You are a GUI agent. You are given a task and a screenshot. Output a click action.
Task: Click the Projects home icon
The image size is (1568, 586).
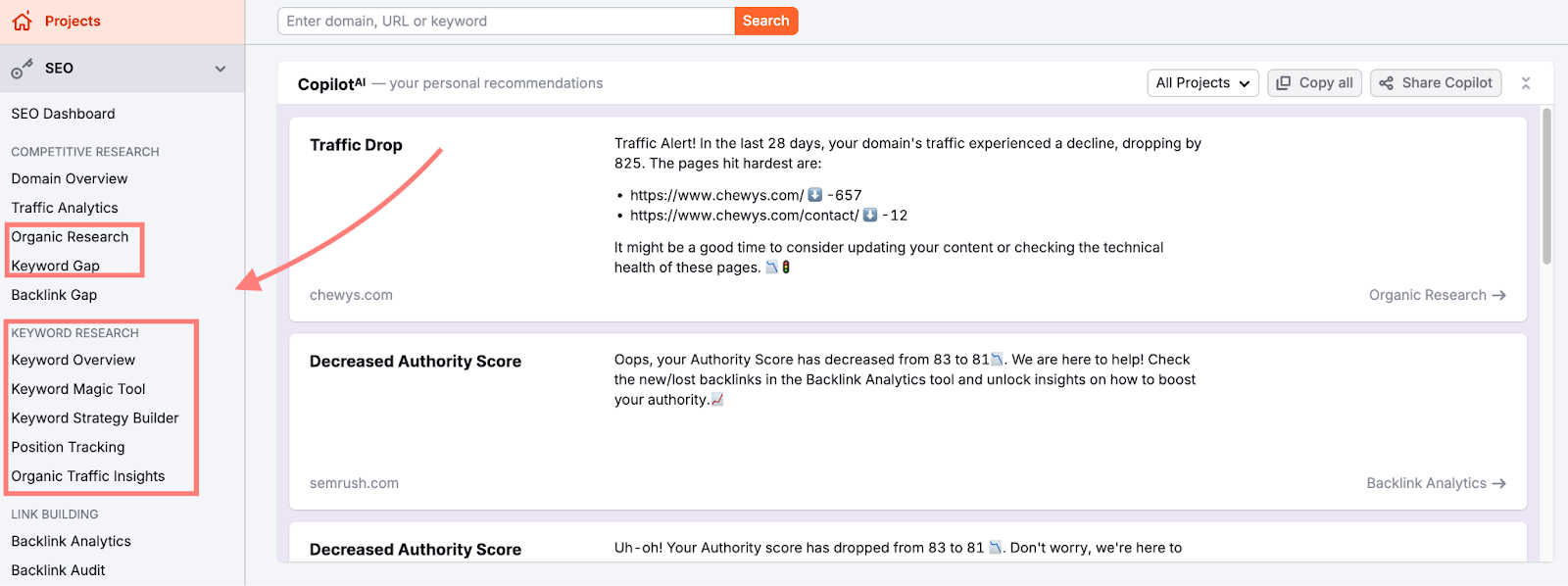20,20
